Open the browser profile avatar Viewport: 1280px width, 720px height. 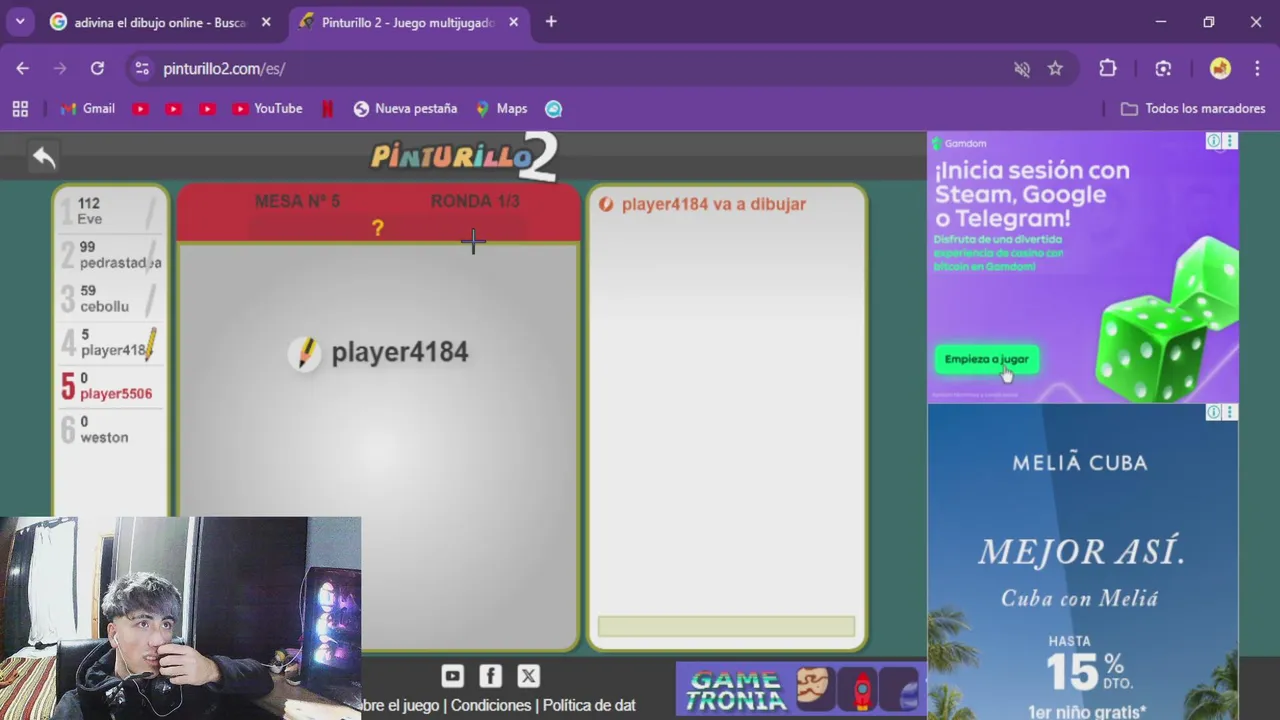(1220, 68)
